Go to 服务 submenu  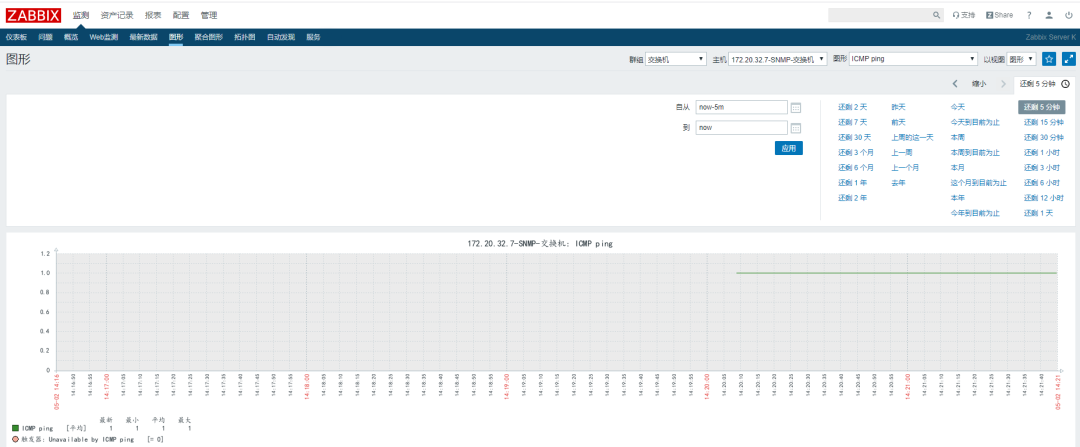point(313,37)
